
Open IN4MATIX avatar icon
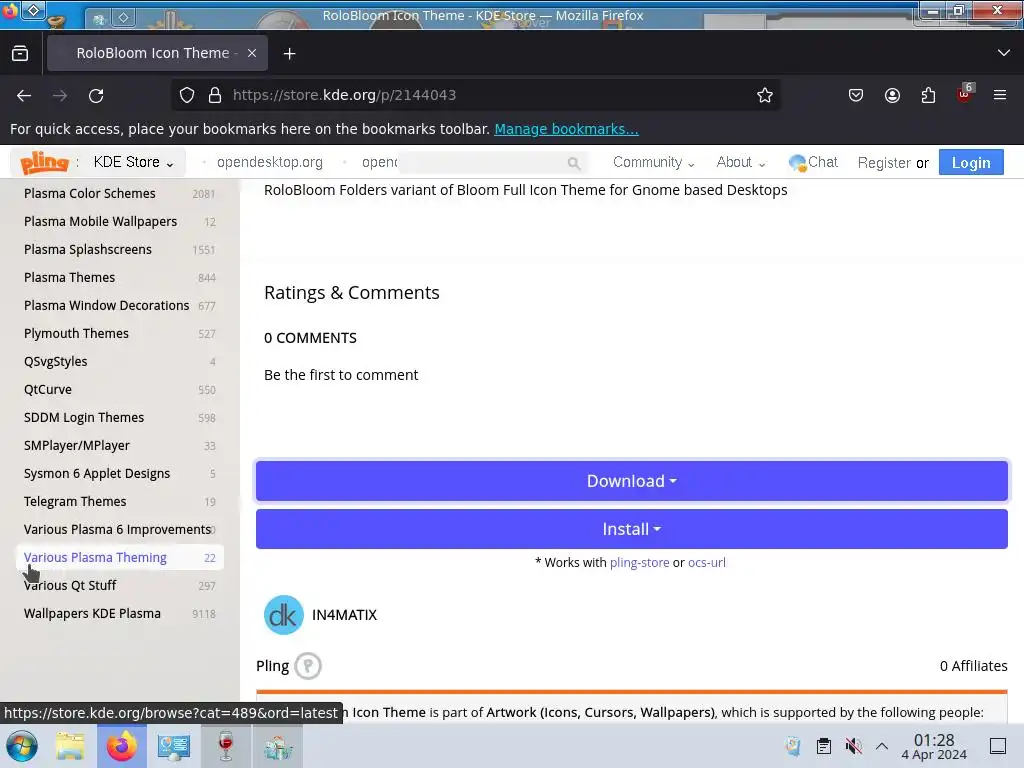(283, 615)
